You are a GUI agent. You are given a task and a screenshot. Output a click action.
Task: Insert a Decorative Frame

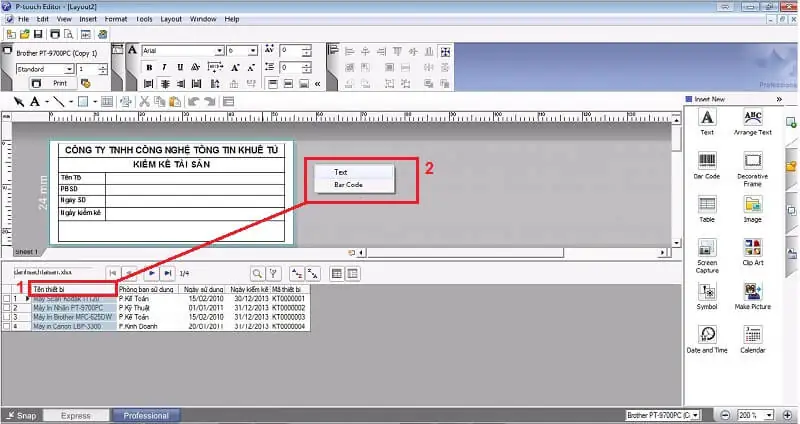[x=753, y=169]
